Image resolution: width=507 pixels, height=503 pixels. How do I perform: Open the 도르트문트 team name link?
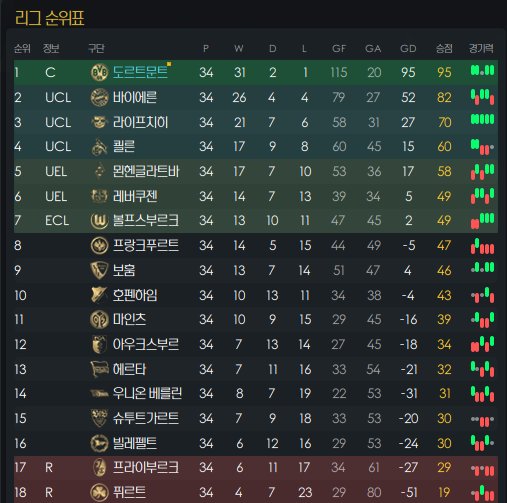(140, 72)
